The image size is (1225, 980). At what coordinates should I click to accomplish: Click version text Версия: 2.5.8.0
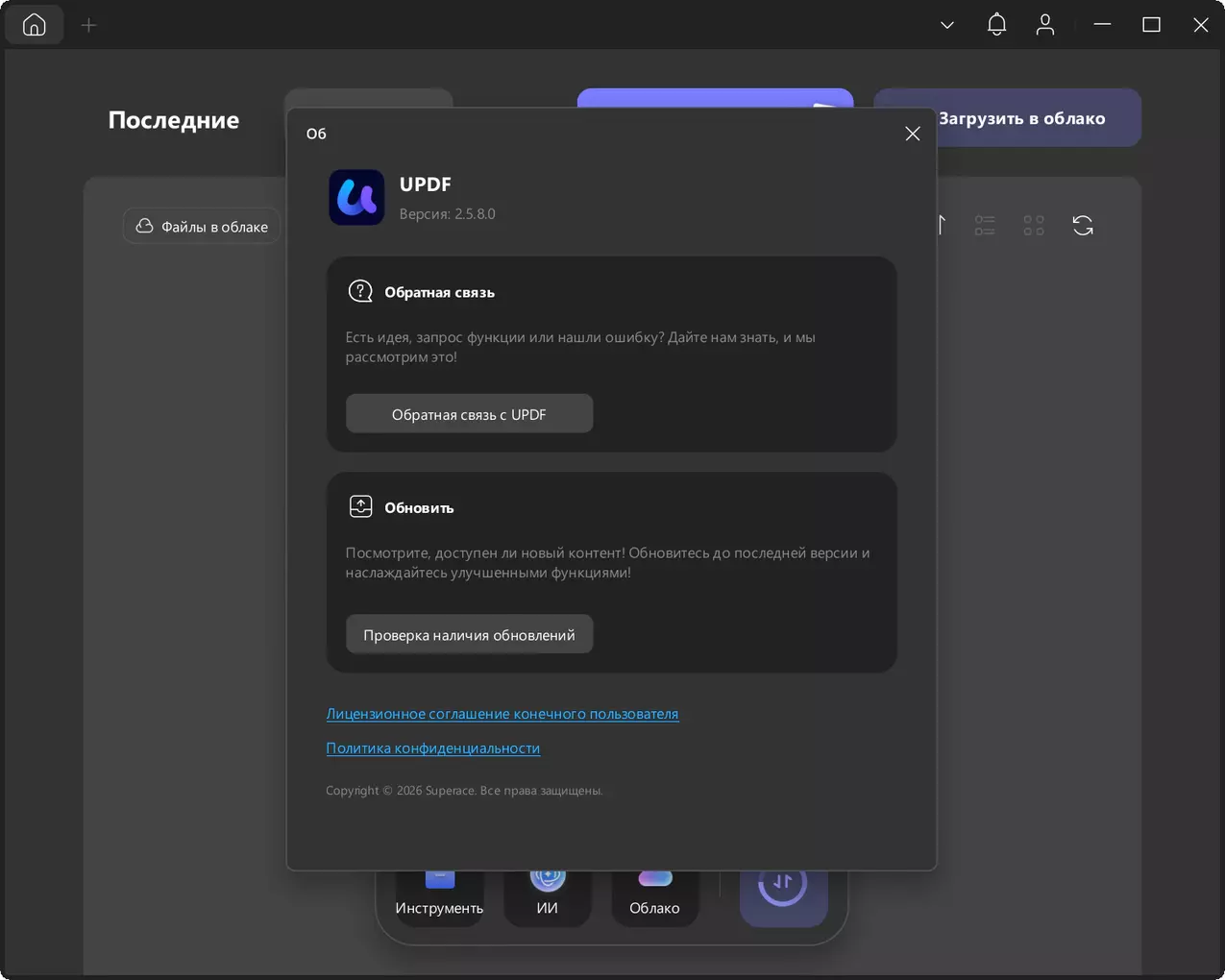[x=448, y=214]
